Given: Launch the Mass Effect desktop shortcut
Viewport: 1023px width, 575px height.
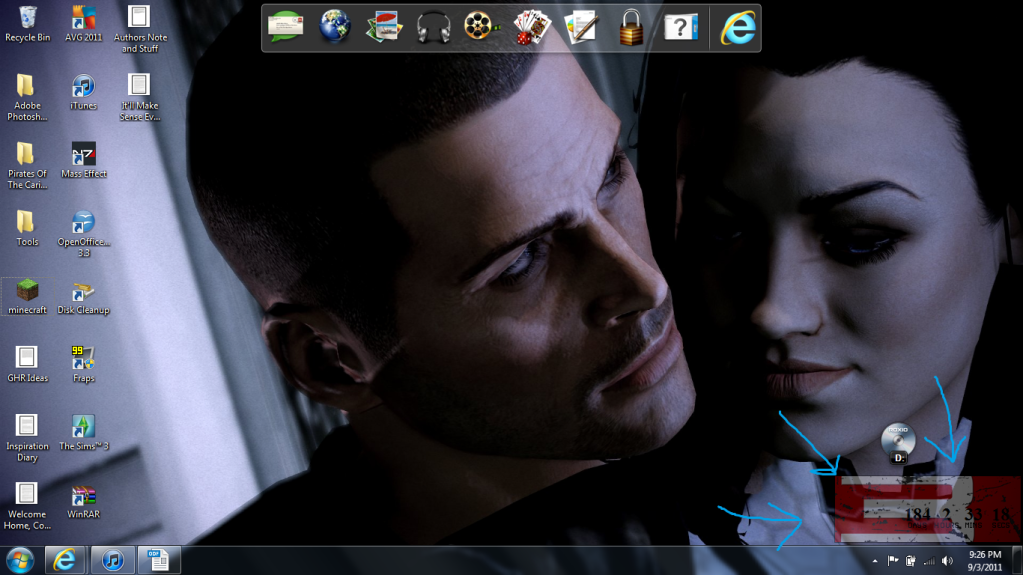Looking at the screenshot, I should (84, 155).
